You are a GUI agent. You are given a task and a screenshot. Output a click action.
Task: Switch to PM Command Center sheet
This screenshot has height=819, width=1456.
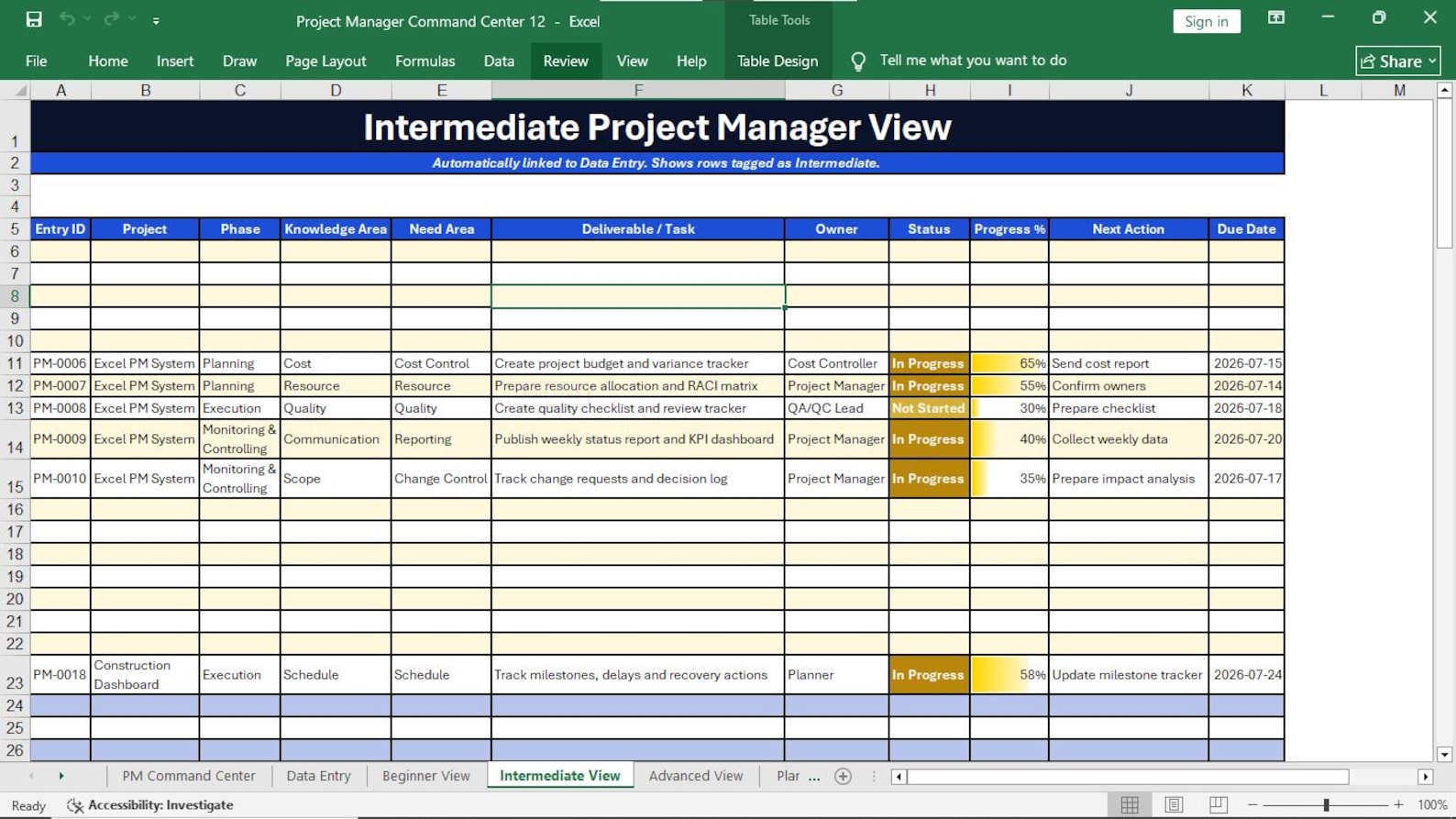tap(189, 776)
